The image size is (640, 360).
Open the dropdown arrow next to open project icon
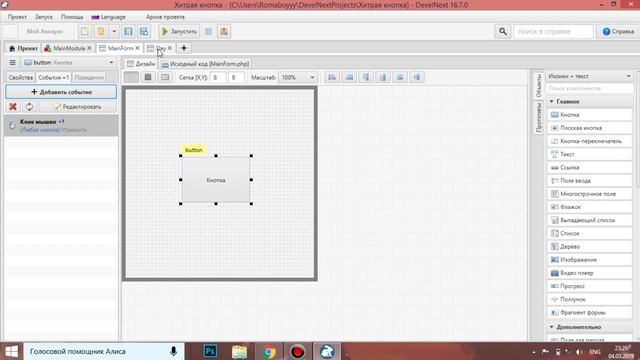coord(114,31)
